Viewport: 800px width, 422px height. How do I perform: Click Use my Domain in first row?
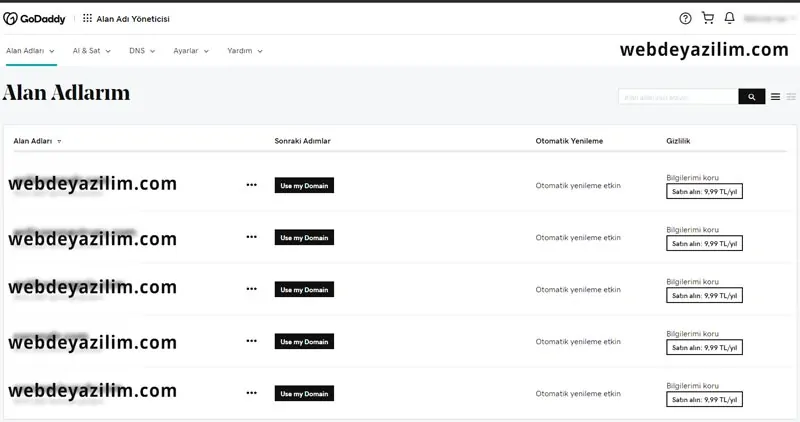coord(304,185)
